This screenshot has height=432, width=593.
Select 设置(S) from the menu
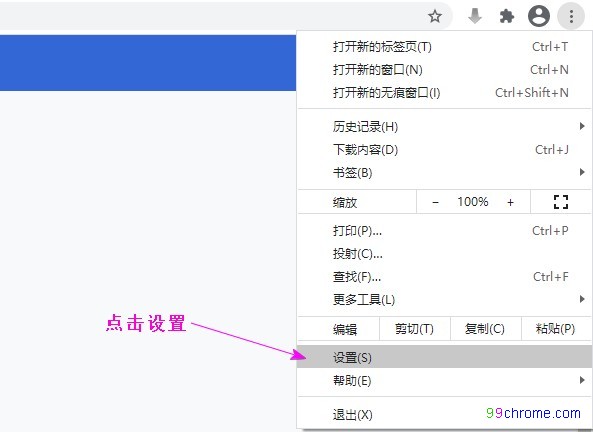(x=445, y=357)
